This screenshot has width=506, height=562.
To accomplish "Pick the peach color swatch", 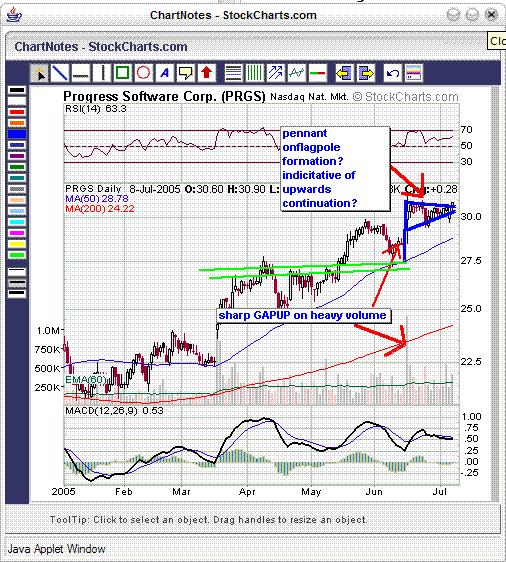I will (17, 200).
